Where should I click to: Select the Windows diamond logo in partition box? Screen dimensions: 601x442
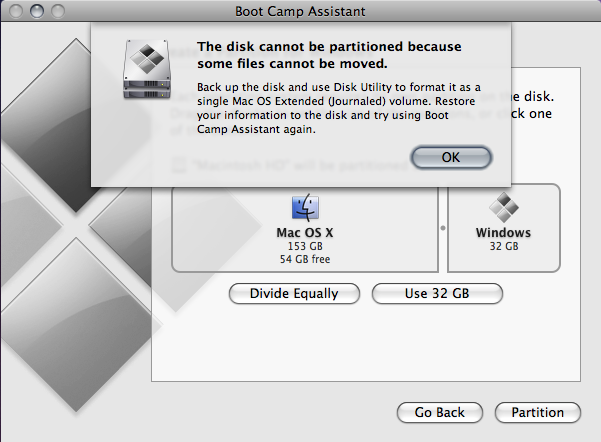click(504, 207)
